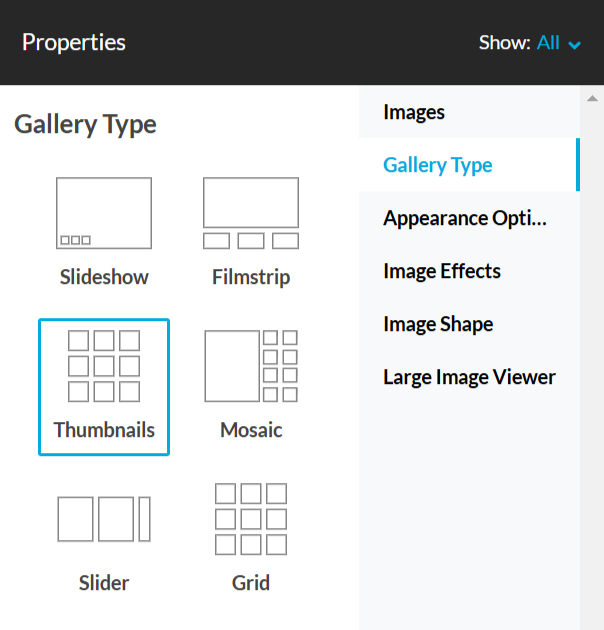Click the Slideshow text label

[104, 277]
